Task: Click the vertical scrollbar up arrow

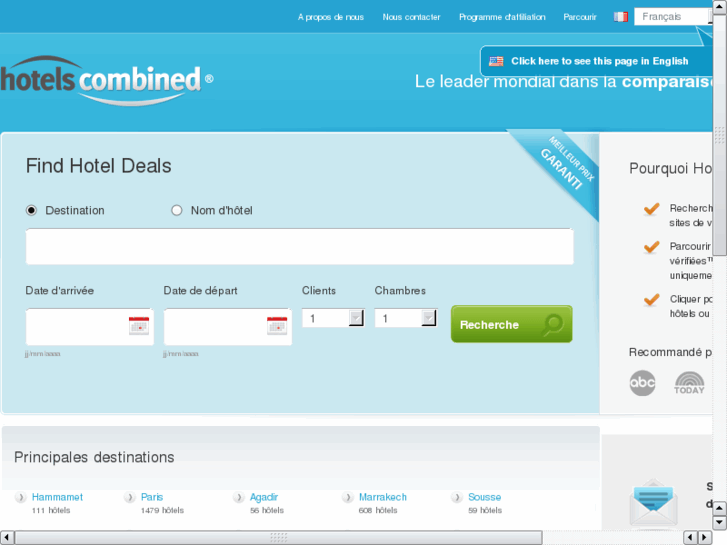Action: 720,7
